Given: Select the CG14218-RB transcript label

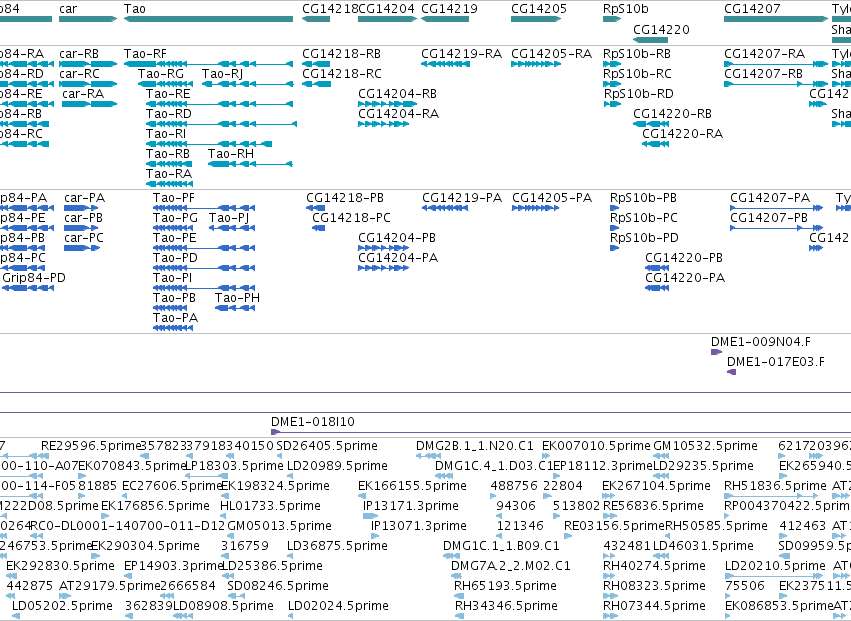Looking at the screenshot, I should pos(341,54).
